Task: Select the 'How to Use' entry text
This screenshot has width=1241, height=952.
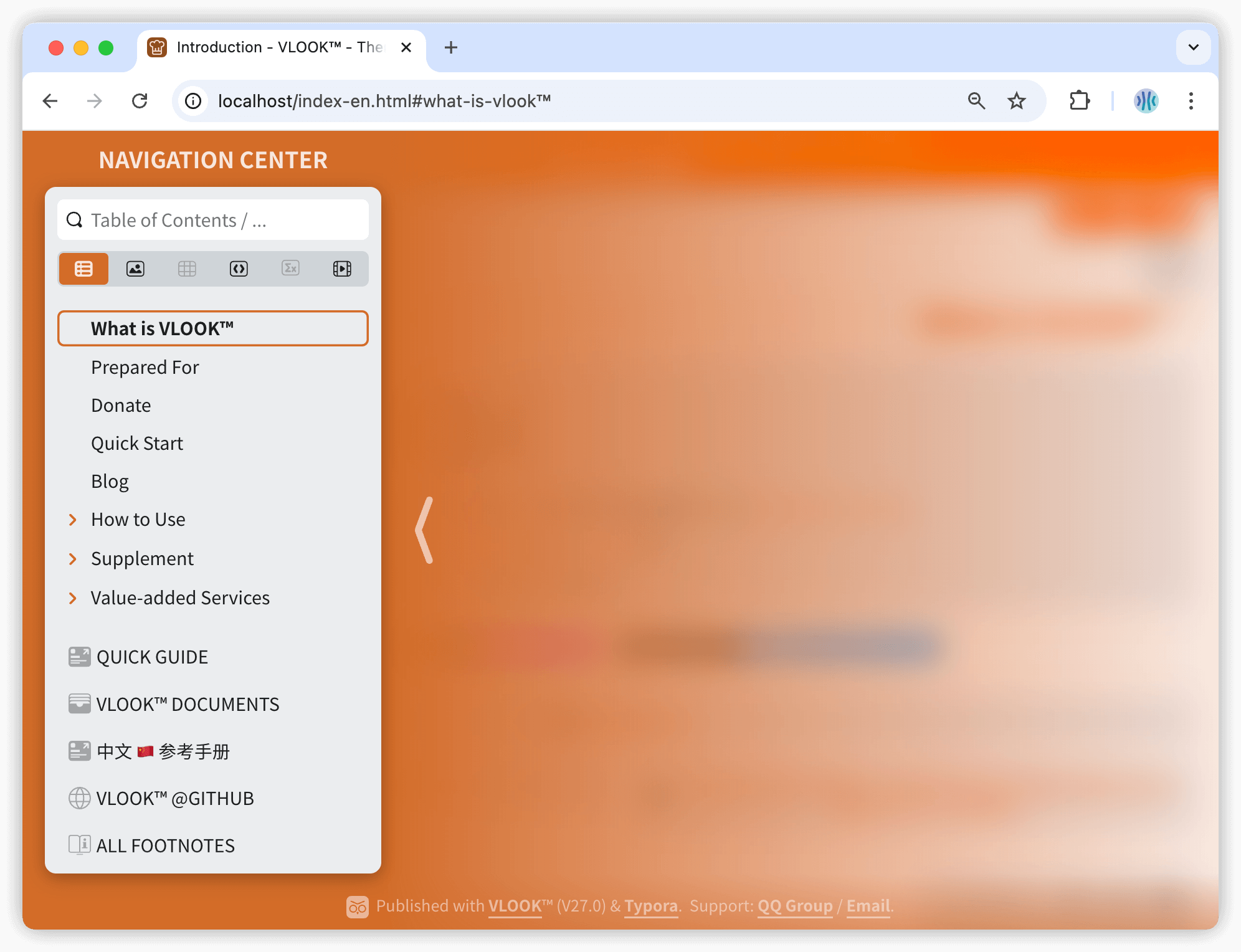Action: click(x=138, y=519)
